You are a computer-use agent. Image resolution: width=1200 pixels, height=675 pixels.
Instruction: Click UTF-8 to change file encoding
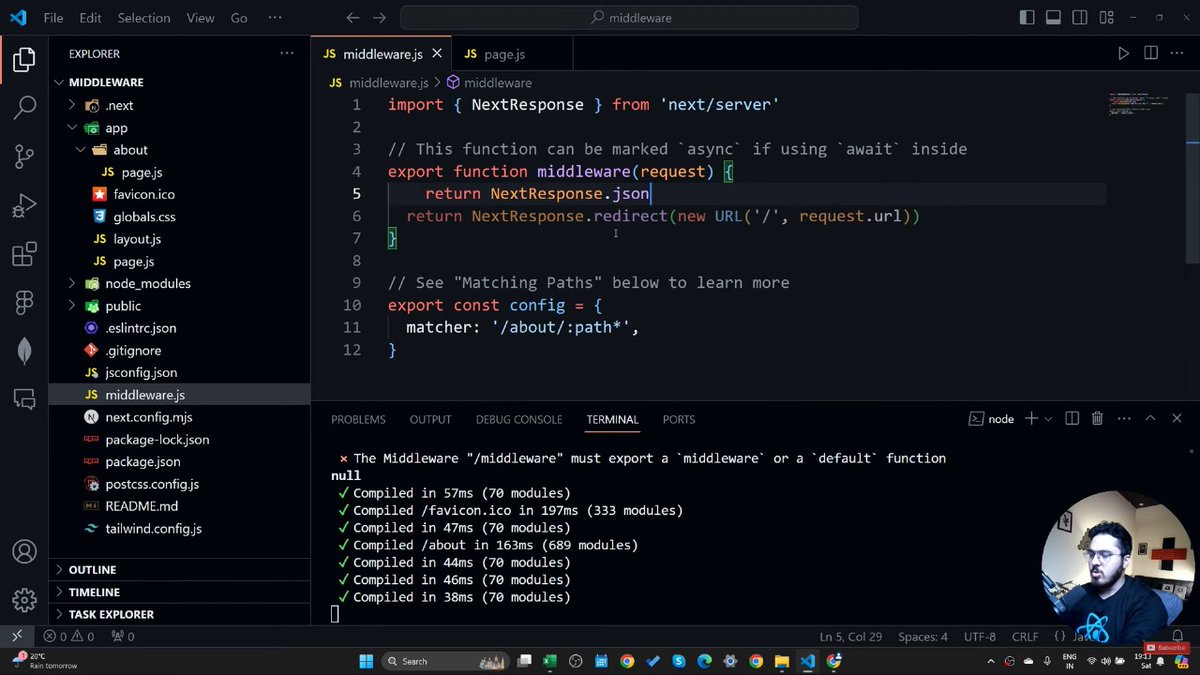[979, 636]
